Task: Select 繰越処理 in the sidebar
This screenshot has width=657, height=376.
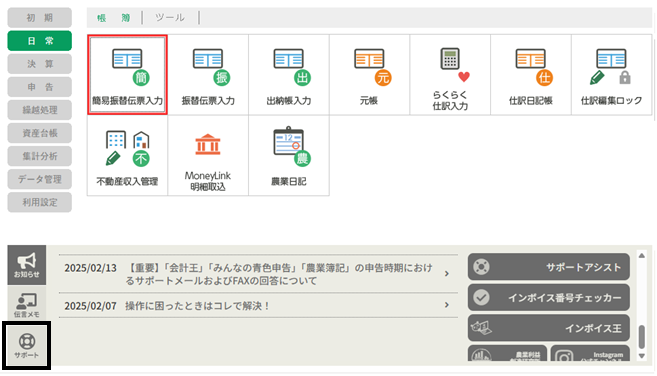Action: (x=40, y=110)
